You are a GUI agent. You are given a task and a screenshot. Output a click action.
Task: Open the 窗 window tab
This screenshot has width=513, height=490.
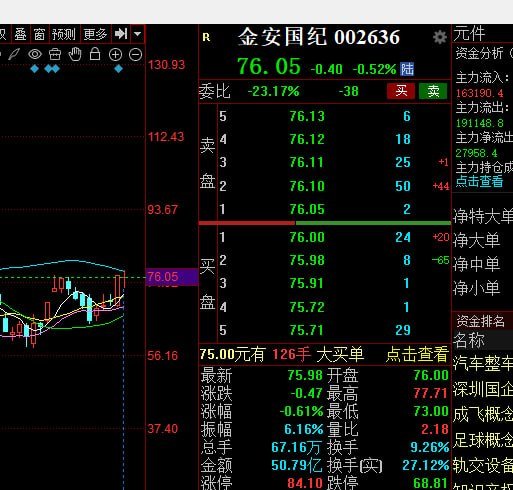click(x=39, y=34)
